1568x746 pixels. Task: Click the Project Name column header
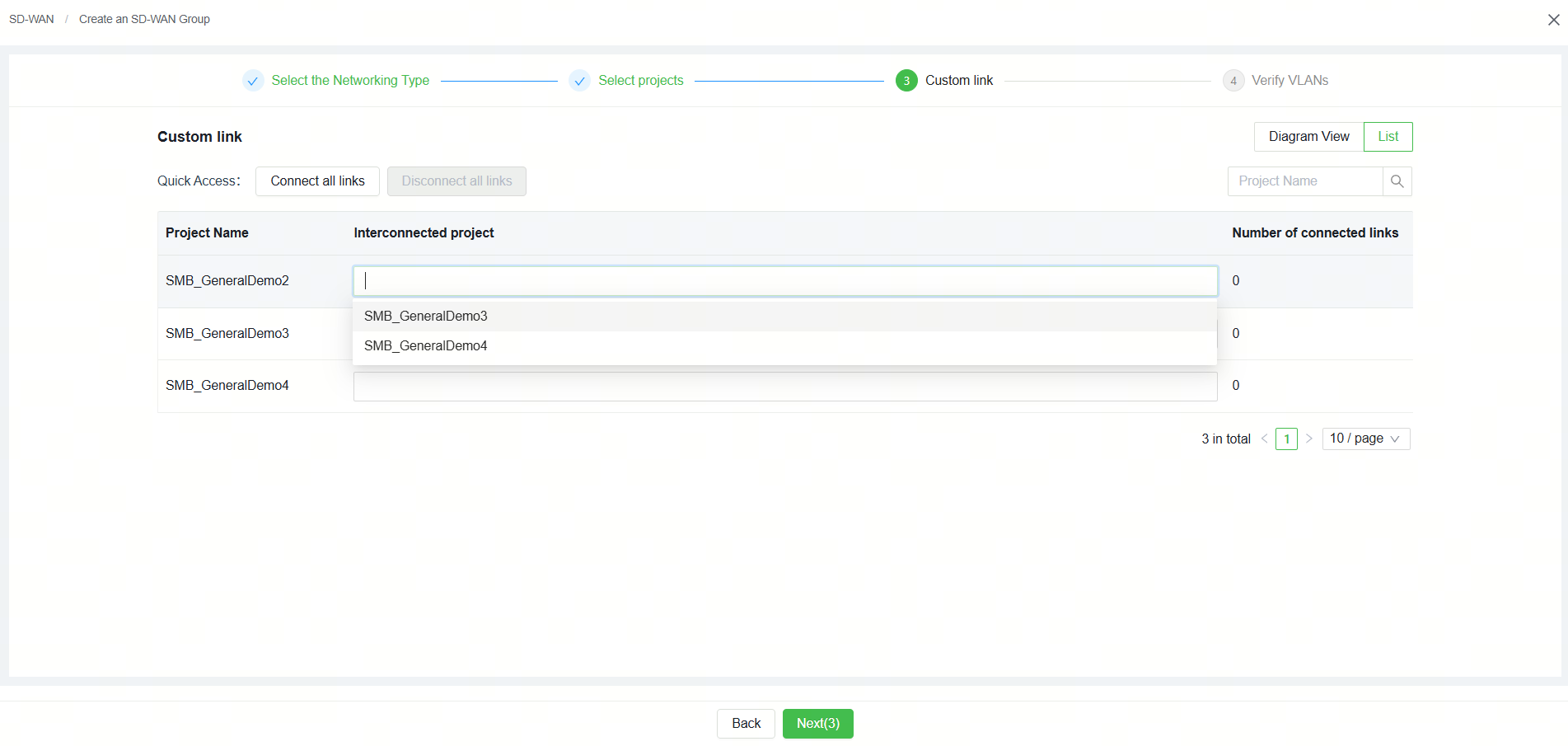pos(207,233)
